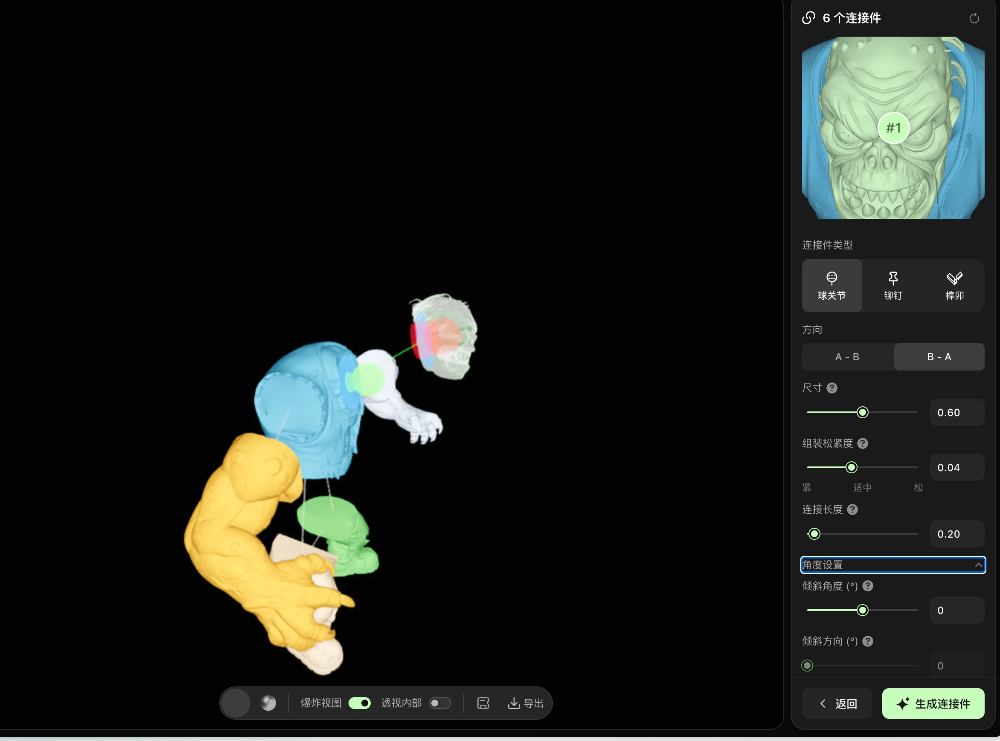This screenshot has height=741, width=1000.
Task: Click the monster face preview thumbnail
Action: click(x=893, y=128)
